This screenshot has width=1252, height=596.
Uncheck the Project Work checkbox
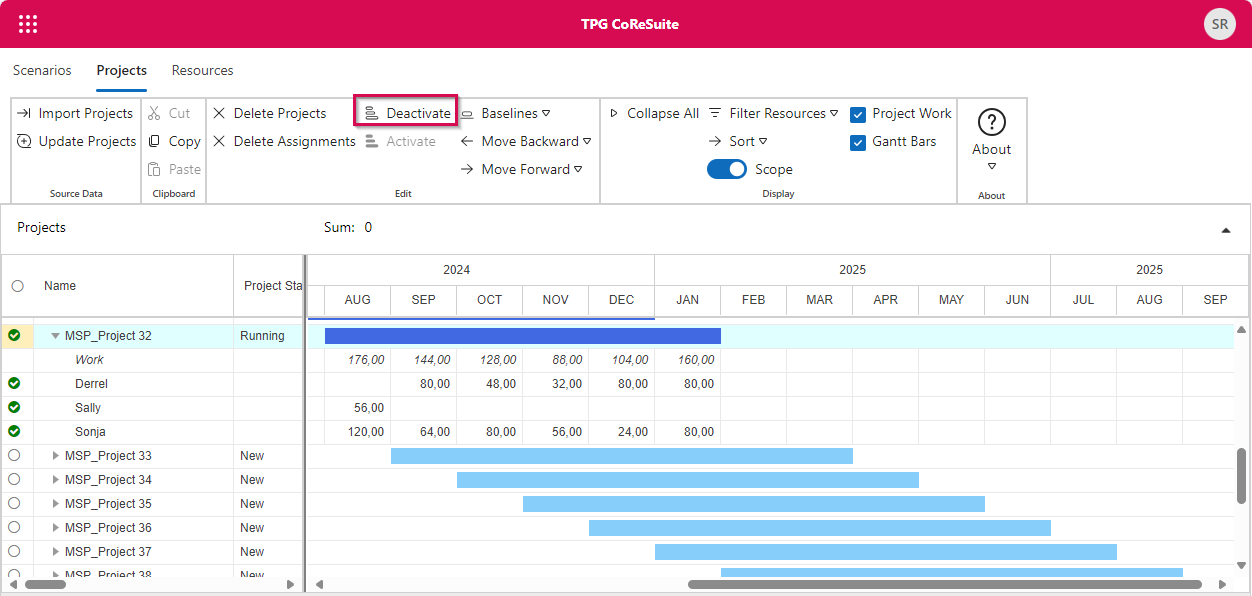click(x=857, y=114)
